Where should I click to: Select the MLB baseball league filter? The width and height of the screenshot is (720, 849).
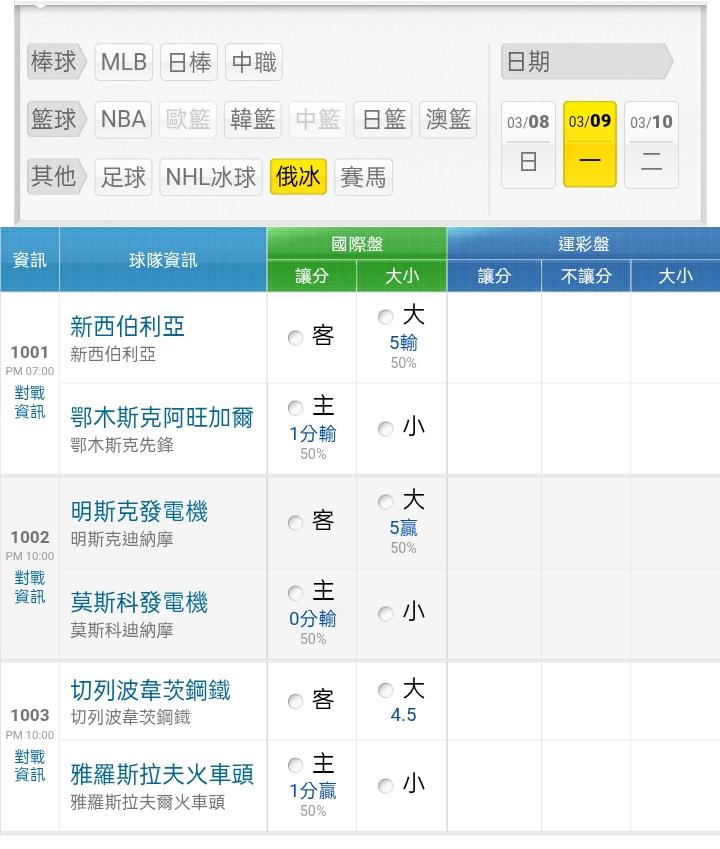[124, 62]
